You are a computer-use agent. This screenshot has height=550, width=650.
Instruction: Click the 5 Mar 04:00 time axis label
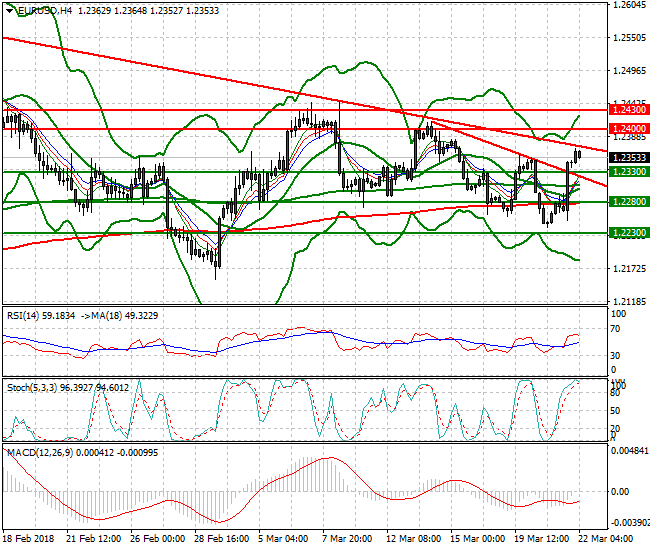click(x=283, y=539)
